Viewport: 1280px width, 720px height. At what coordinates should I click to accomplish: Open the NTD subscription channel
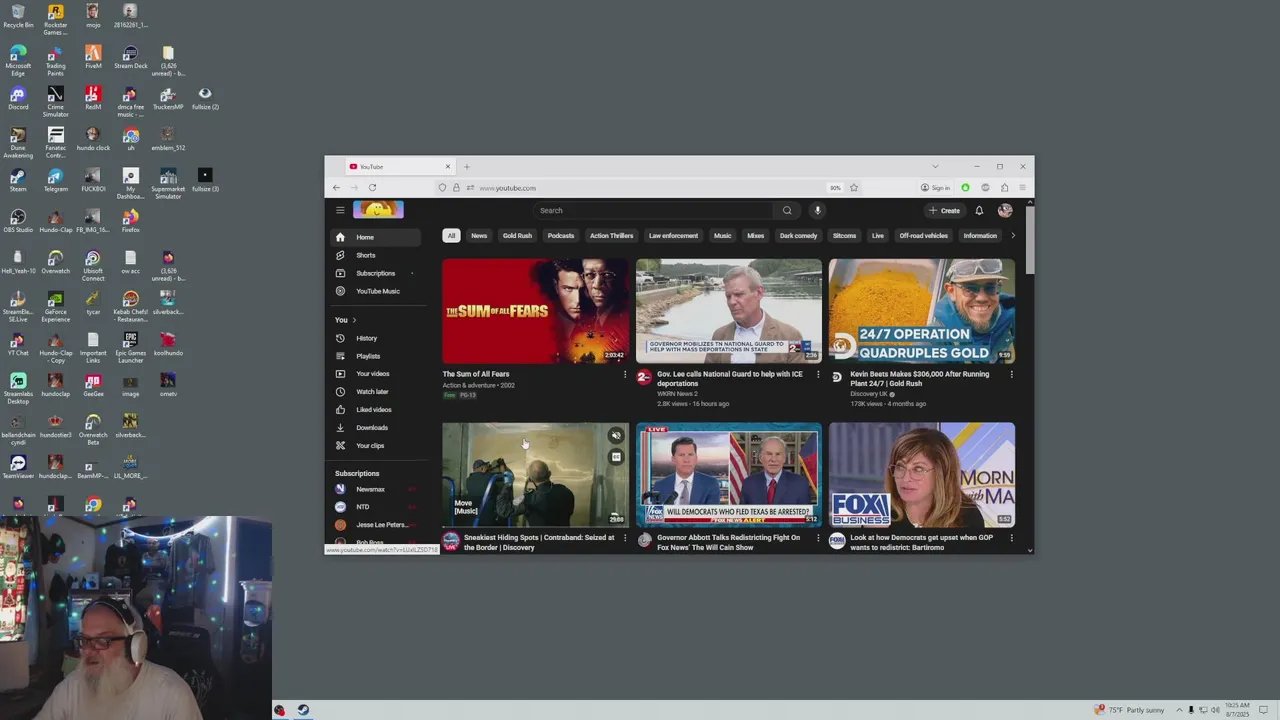(x=376, y=507)
